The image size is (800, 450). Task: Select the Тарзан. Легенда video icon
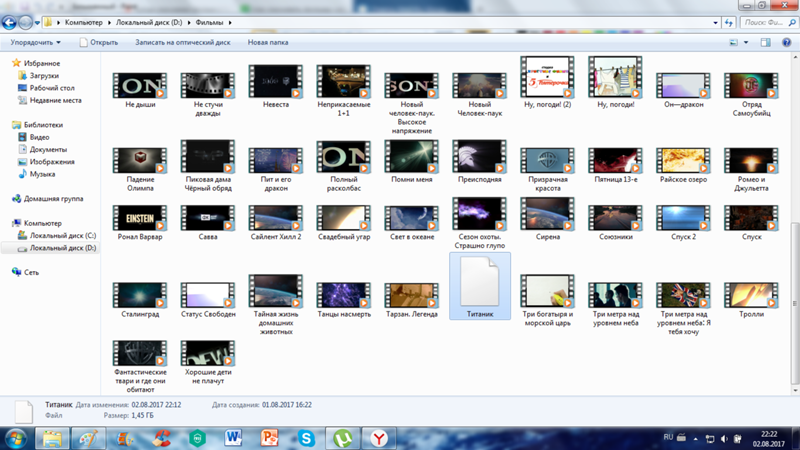coord(412,295)
